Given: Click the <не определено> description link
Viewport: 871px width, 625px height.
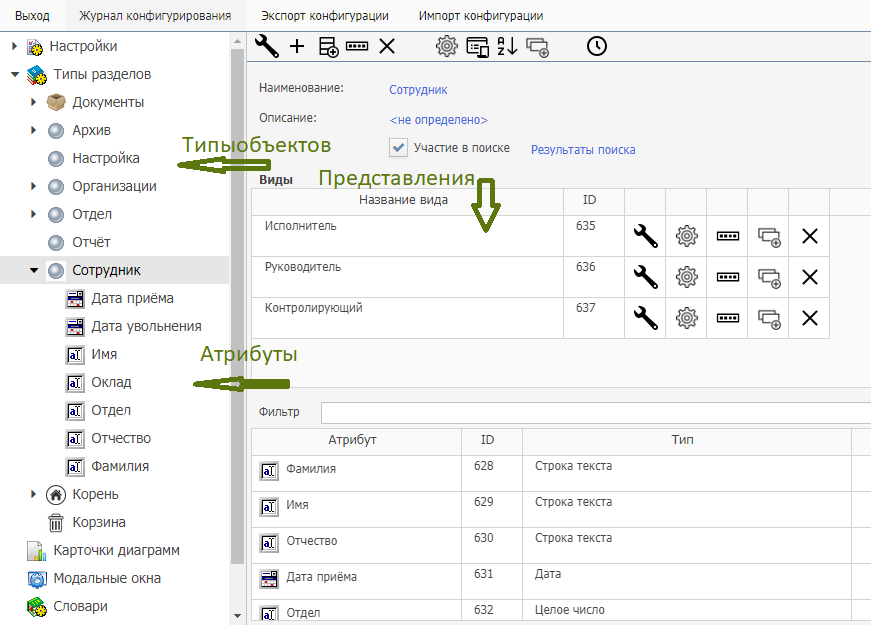Looking at the screenshot, I should tap(438, 119).
